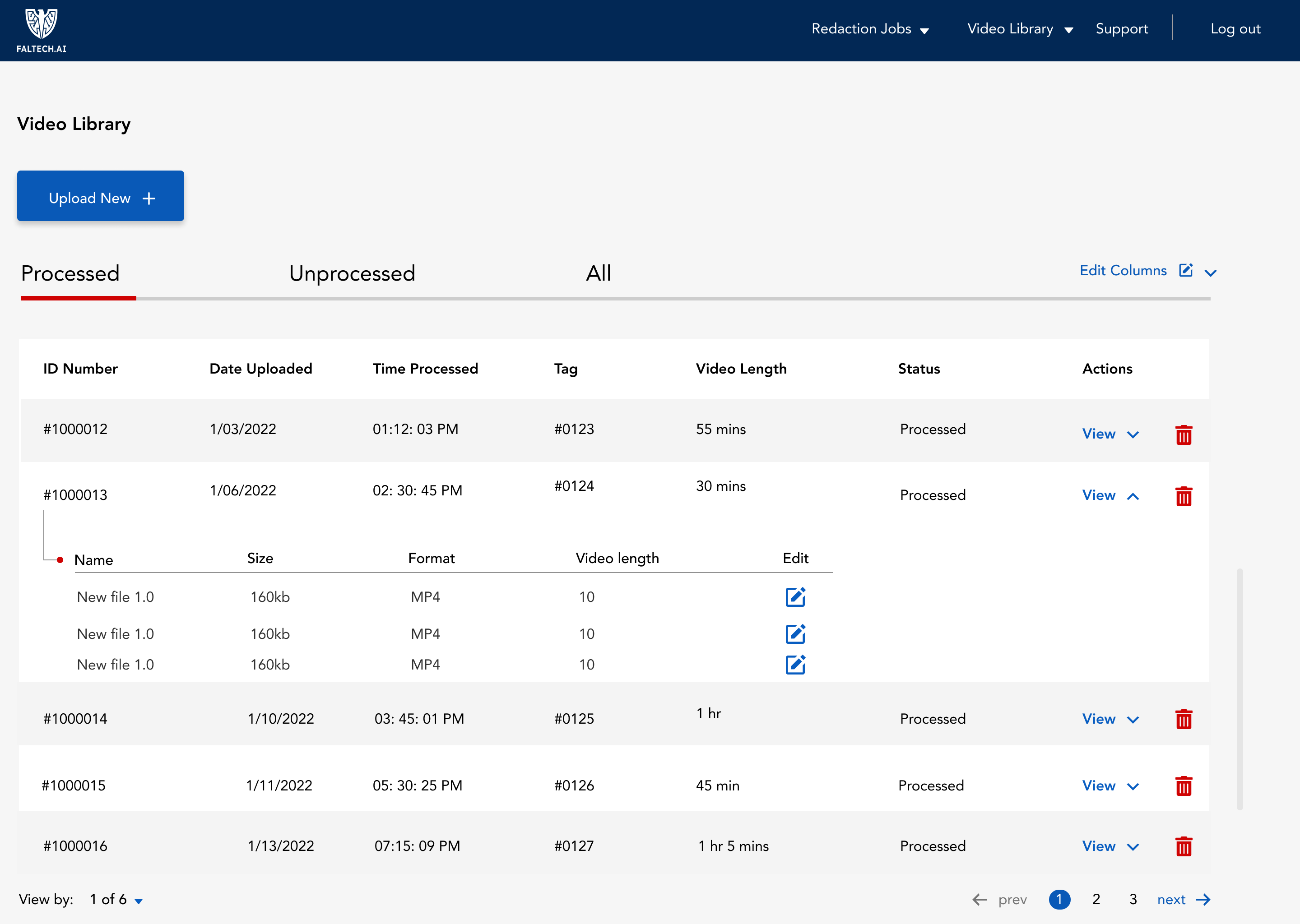Delete video #1000013 with trash icon
This screenshot has width=1300, height=924.
1184,496
